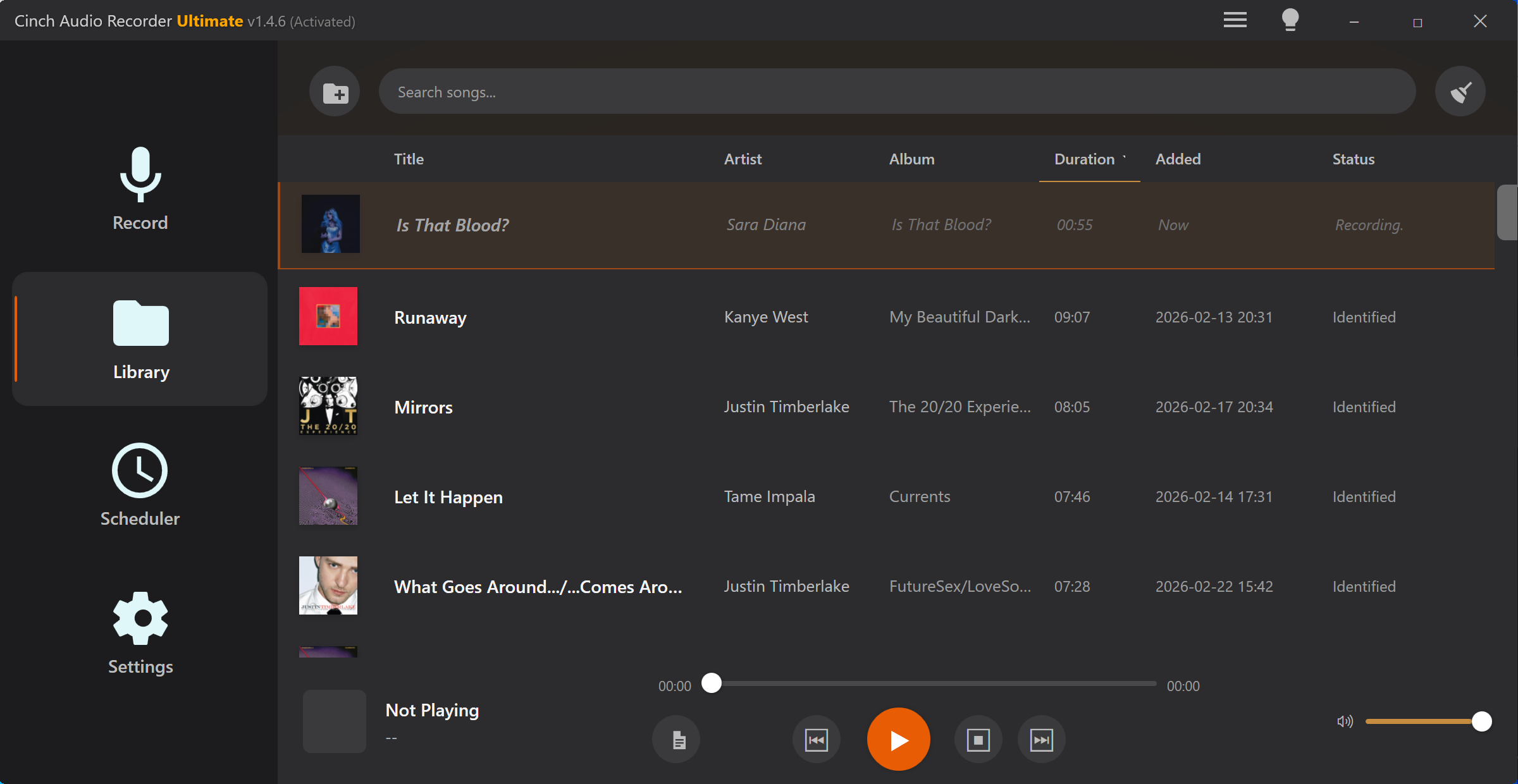Screen dimensions: 1518x784
Task: Select the song title "Mirrors"
Action: pos(423,407)
